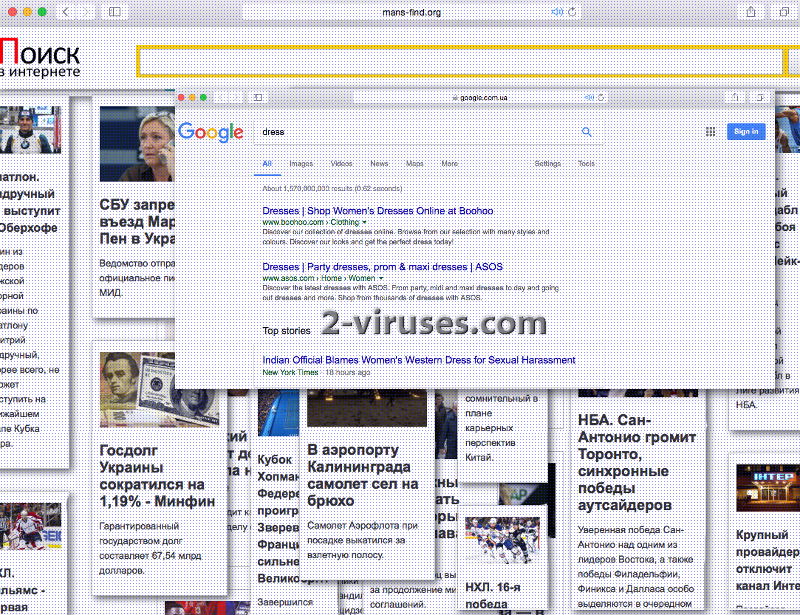Open СБУ запрет въезд headline

137,222
